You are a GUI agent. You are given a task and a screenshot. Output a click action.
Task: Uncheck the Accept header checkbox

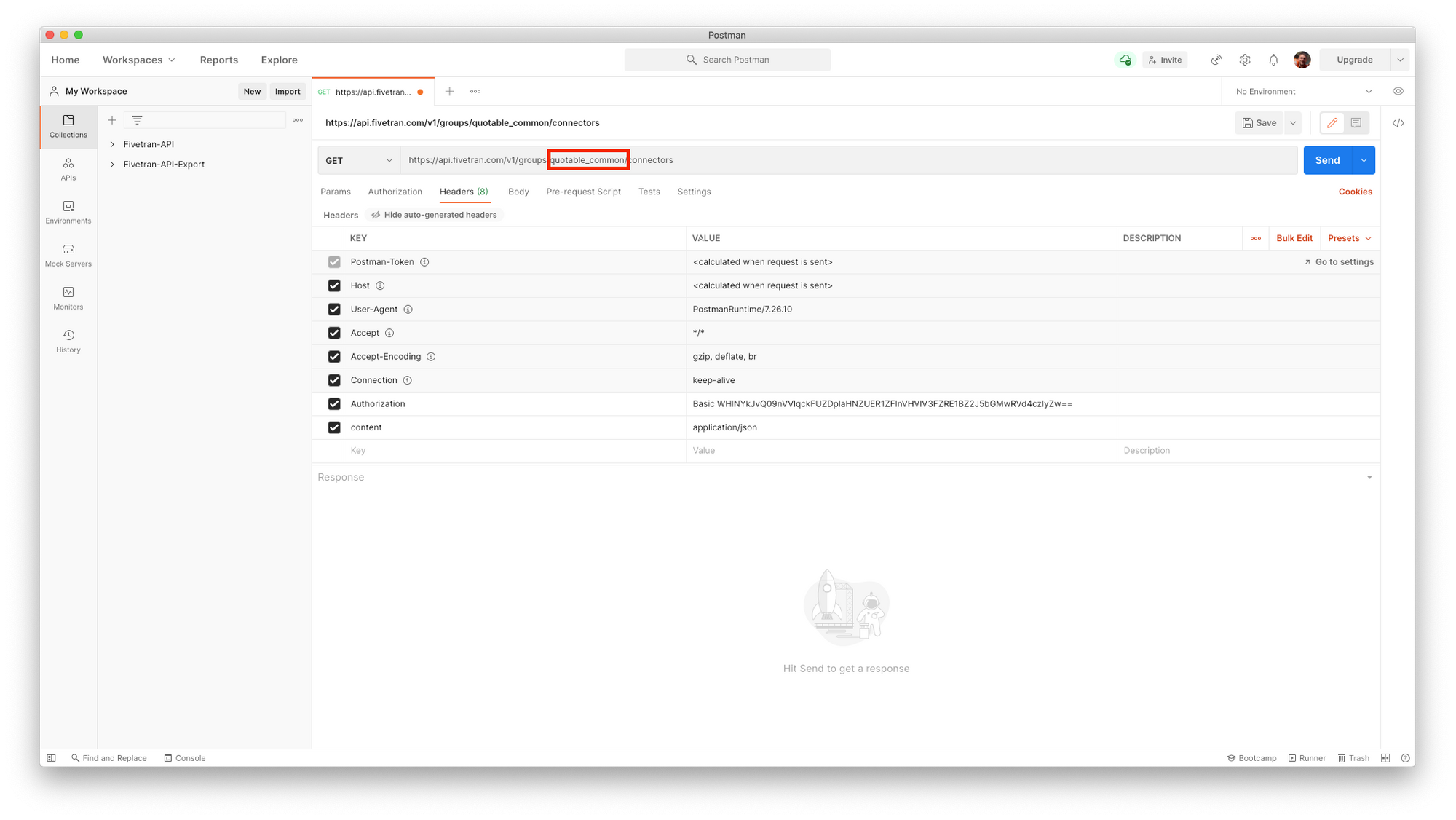pos(334,333)
